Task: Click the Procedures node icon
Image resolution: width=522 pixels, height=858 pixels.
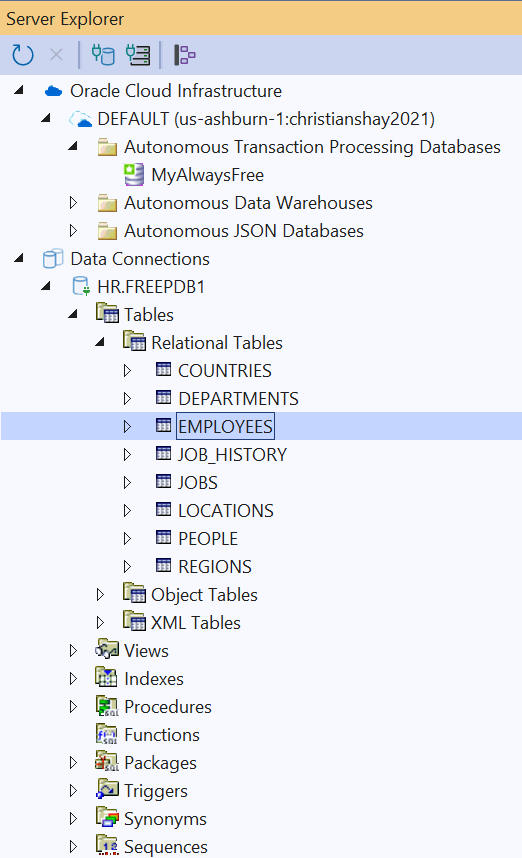Action: coord(107,706)
